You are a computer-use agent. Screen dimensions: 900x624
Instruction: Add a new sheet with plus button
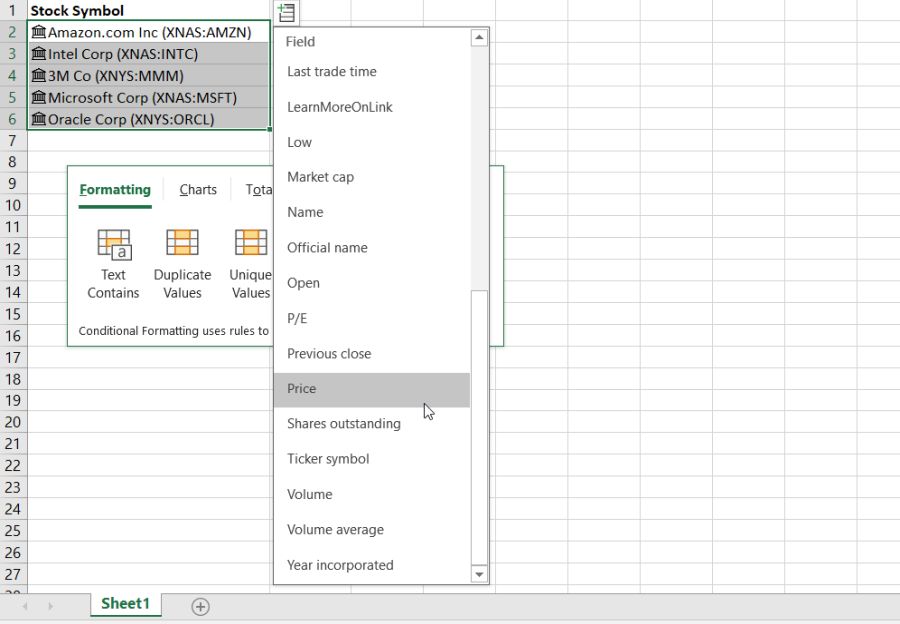coord(200,607)
